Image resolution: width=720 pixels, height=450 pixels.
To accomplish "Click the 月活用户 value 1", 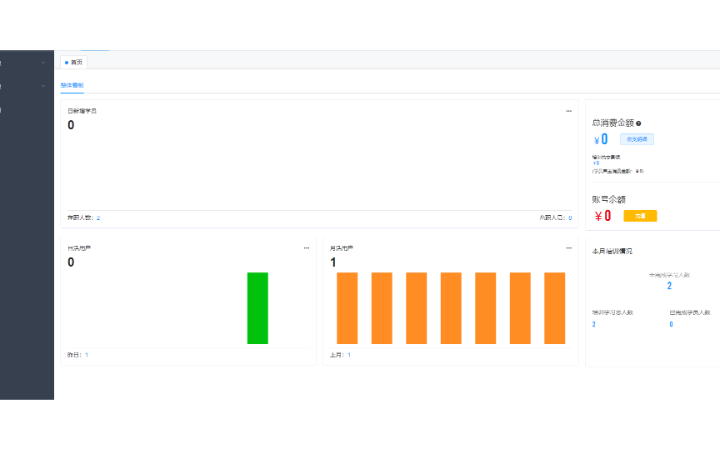I will [333, 262].
